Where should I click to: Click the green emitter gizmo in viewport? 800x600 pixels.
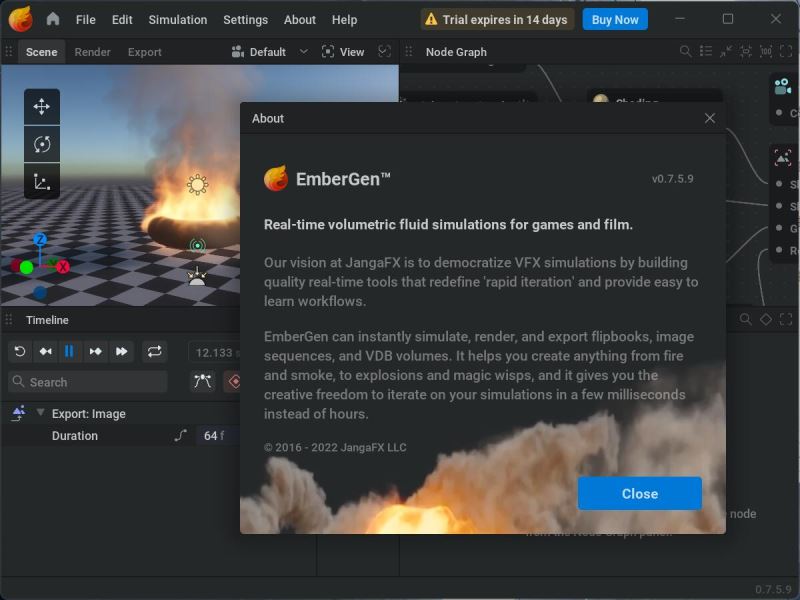tap(197, 245)
